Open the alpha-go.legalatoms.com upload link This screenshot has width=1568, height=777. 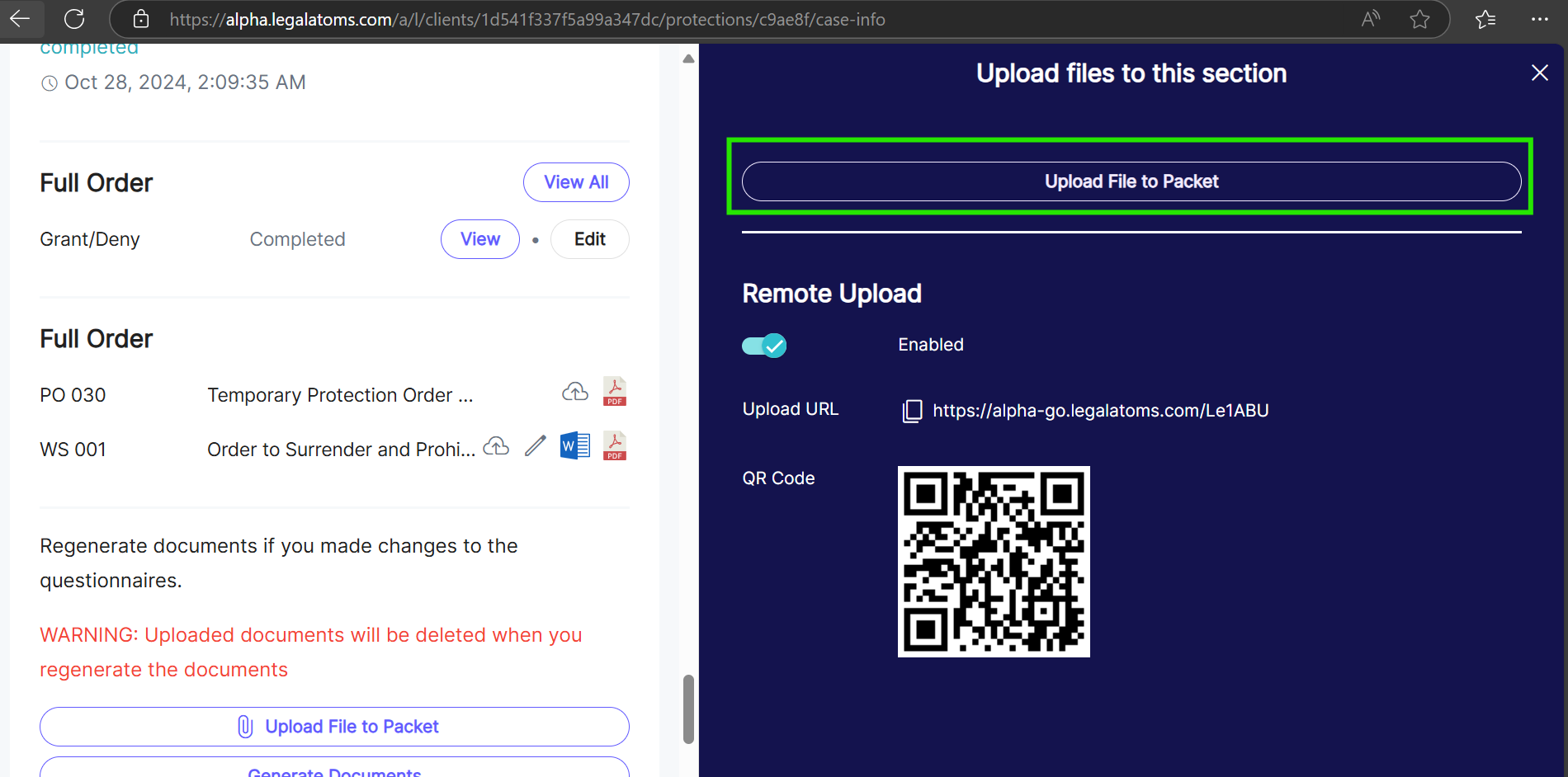pos(1101,410)
